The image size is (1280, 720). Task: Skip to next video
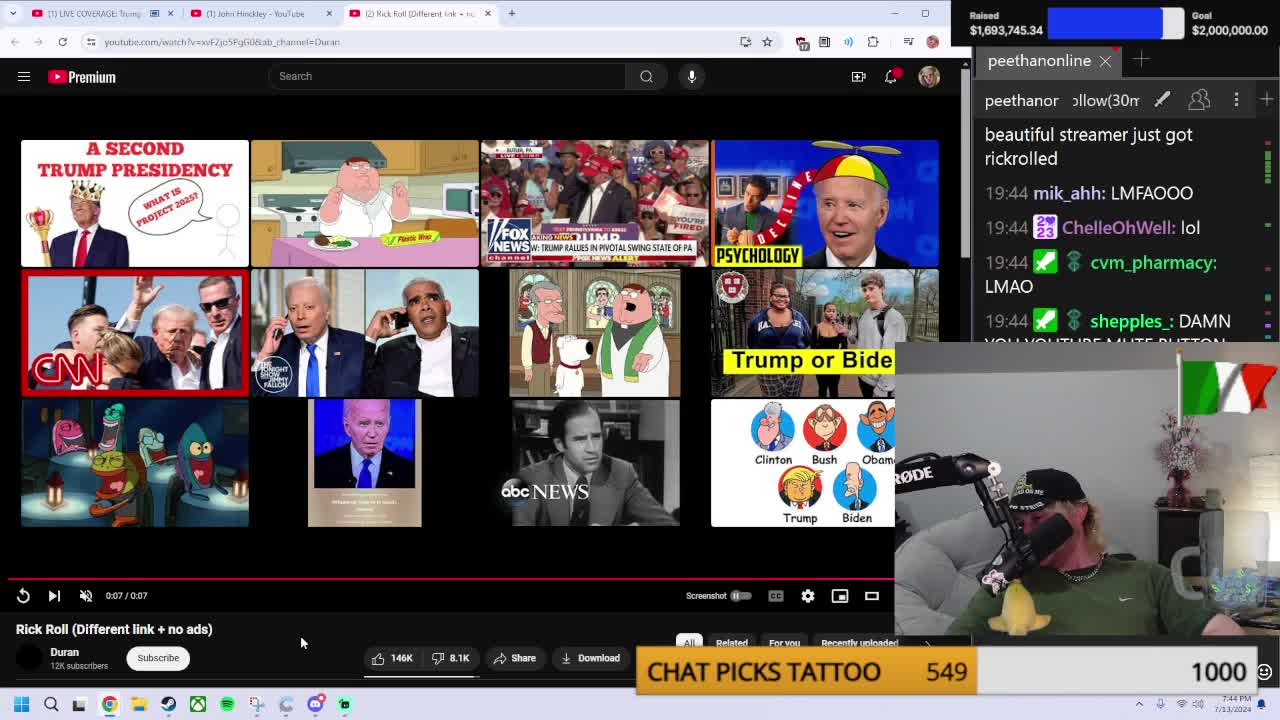[x=54, y=596]
